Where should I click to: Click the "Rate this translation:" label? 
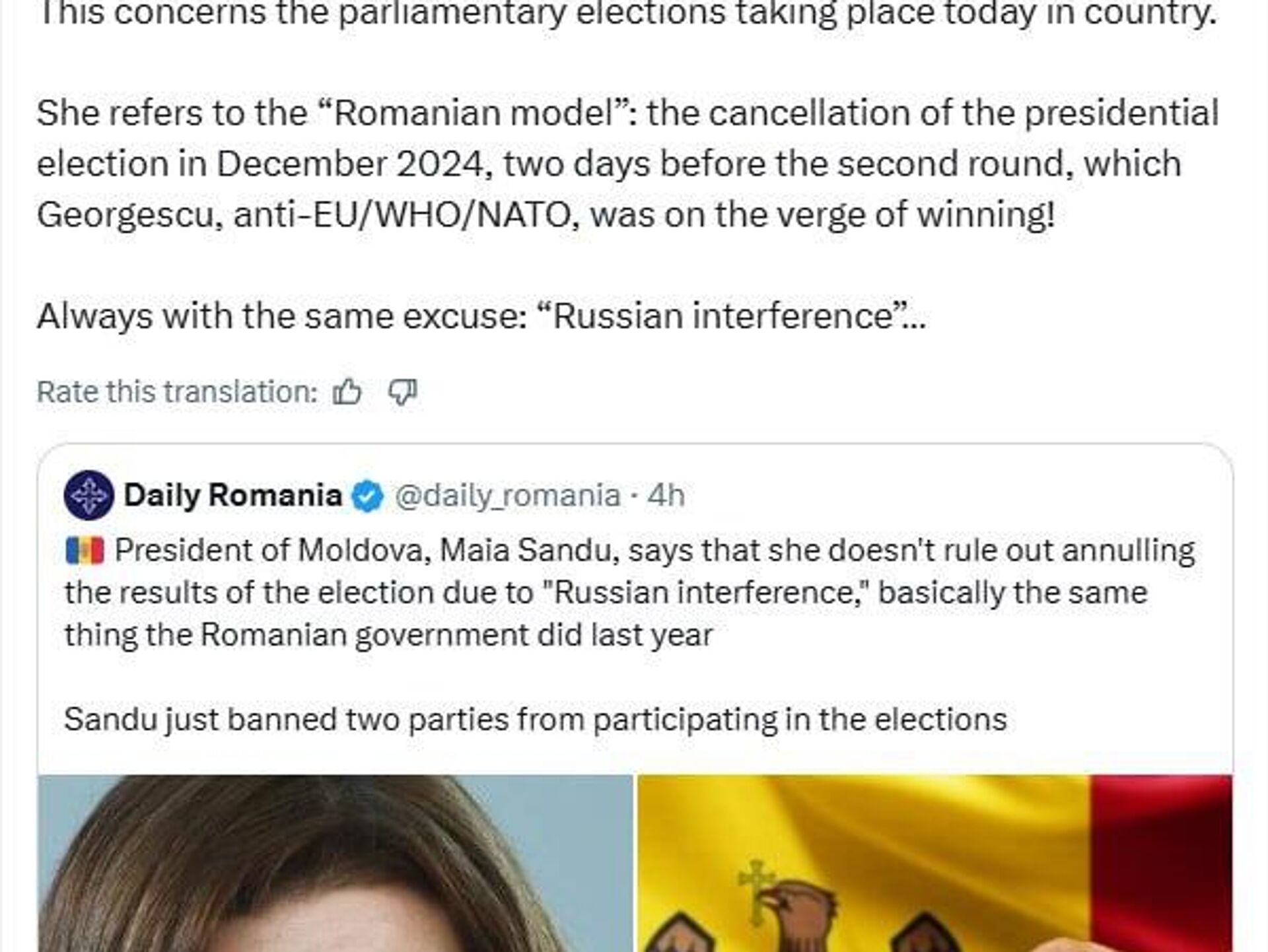click(x=178, y=392)
